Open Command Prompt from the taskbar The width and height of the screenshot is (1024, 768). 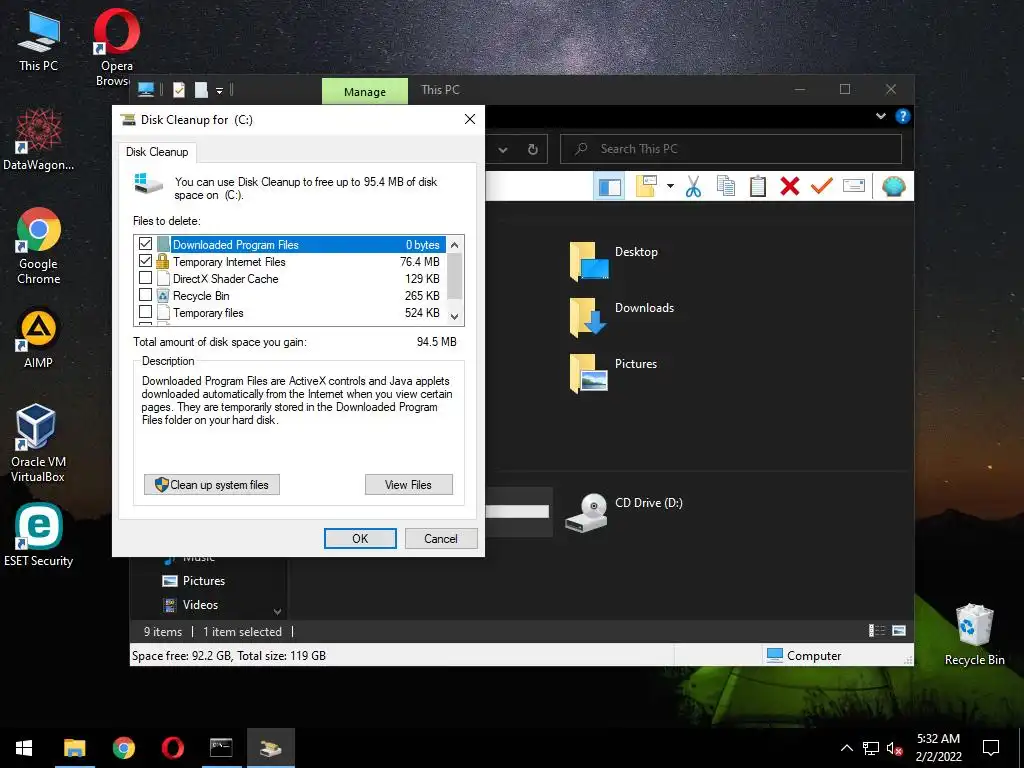(221, 748)
